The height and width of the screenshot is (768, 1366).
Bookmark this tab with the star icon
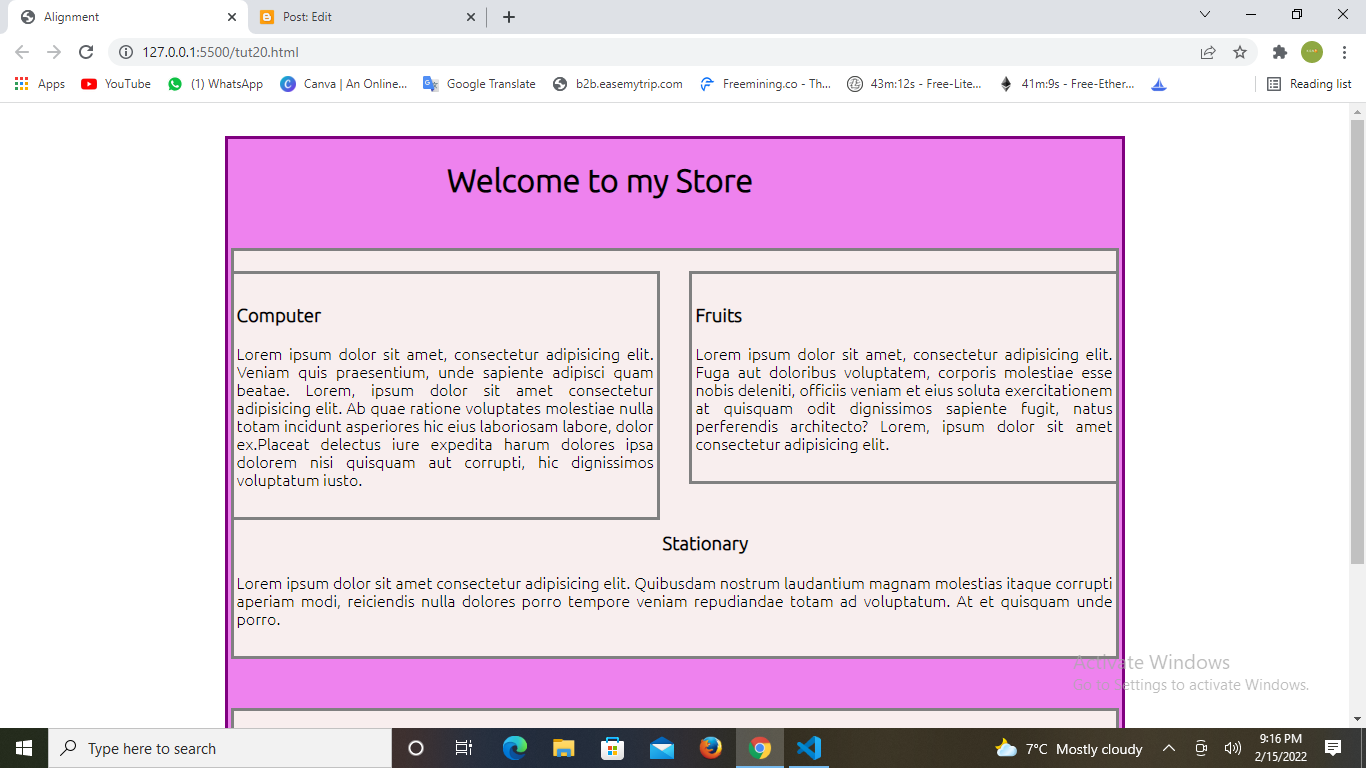(1240, 52)
